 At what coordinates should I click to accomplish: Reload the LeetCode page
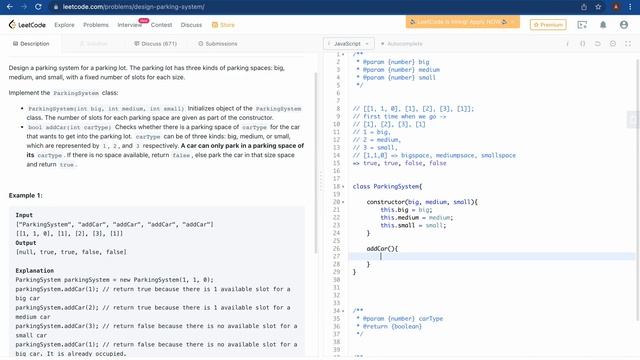[38, 7]
